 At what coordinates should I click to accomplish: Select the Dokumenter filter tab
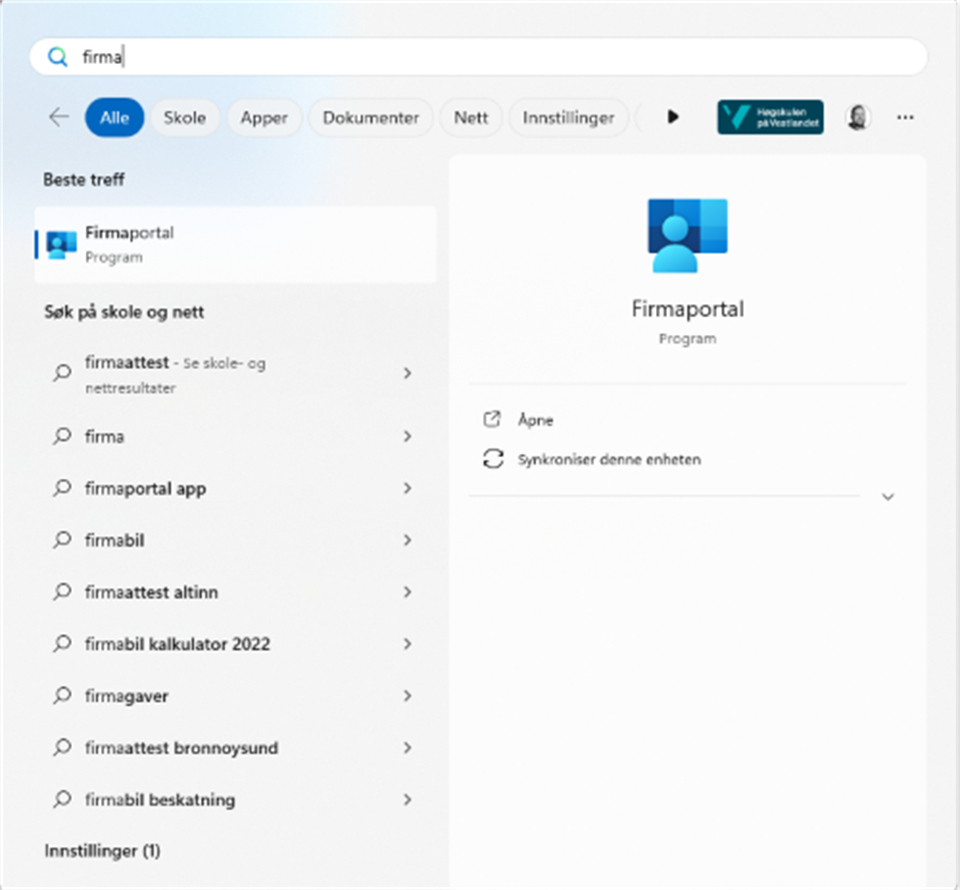click(x=370, y=117)
